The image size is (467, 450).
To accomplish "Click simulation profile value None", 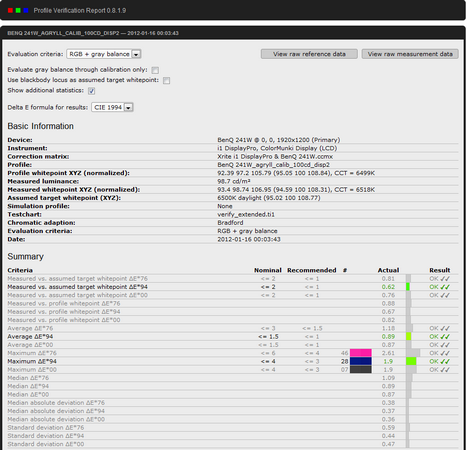I will (225, 206).
